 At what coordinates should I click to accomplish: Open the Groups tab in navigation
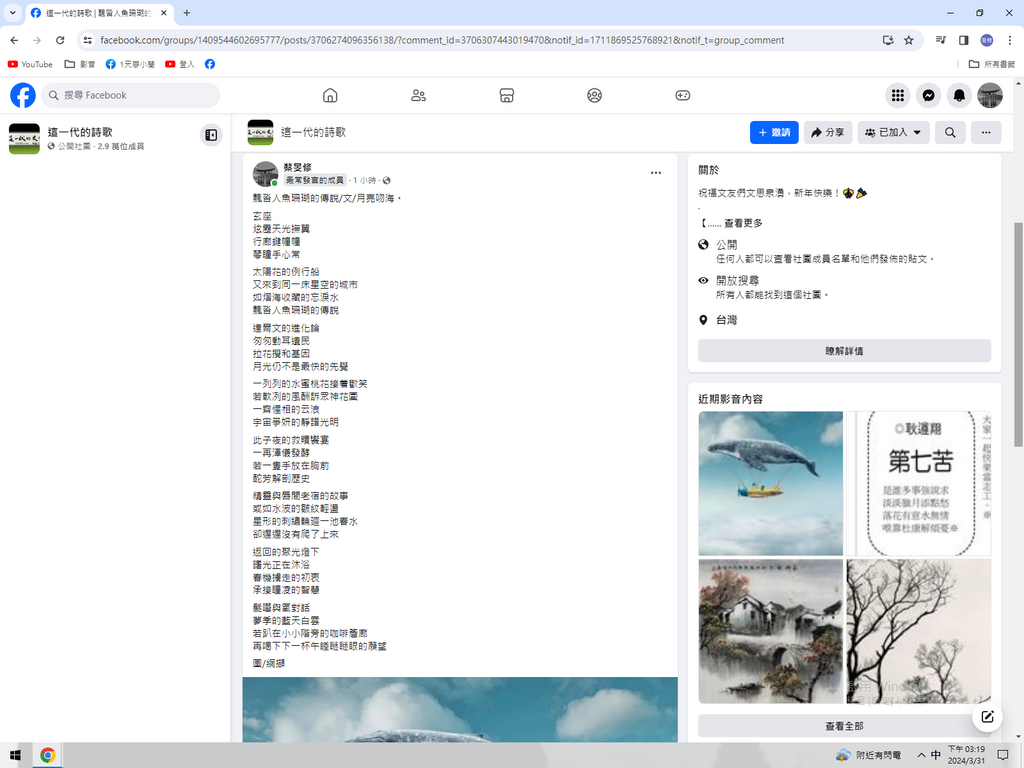(594, 95)
